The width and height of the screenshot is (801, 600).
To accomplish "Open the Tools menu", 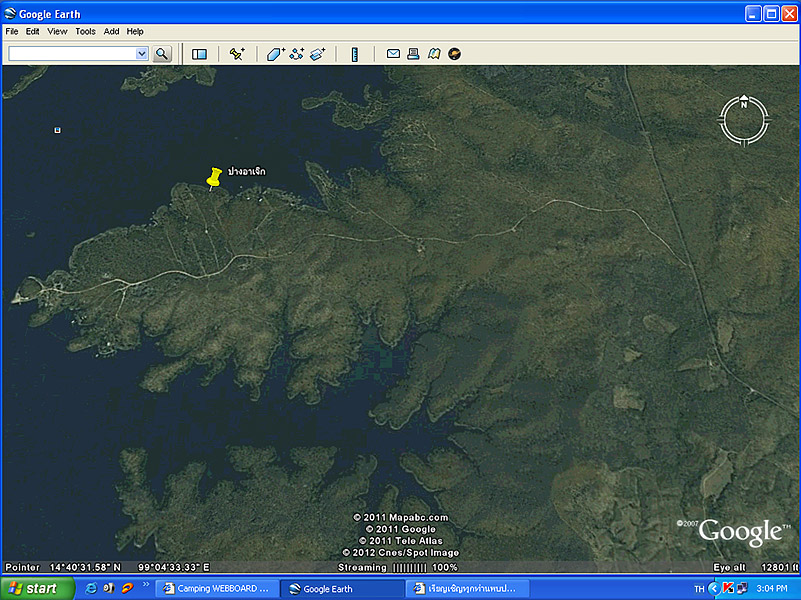I will pyautogui.click(x=85, y=32).
